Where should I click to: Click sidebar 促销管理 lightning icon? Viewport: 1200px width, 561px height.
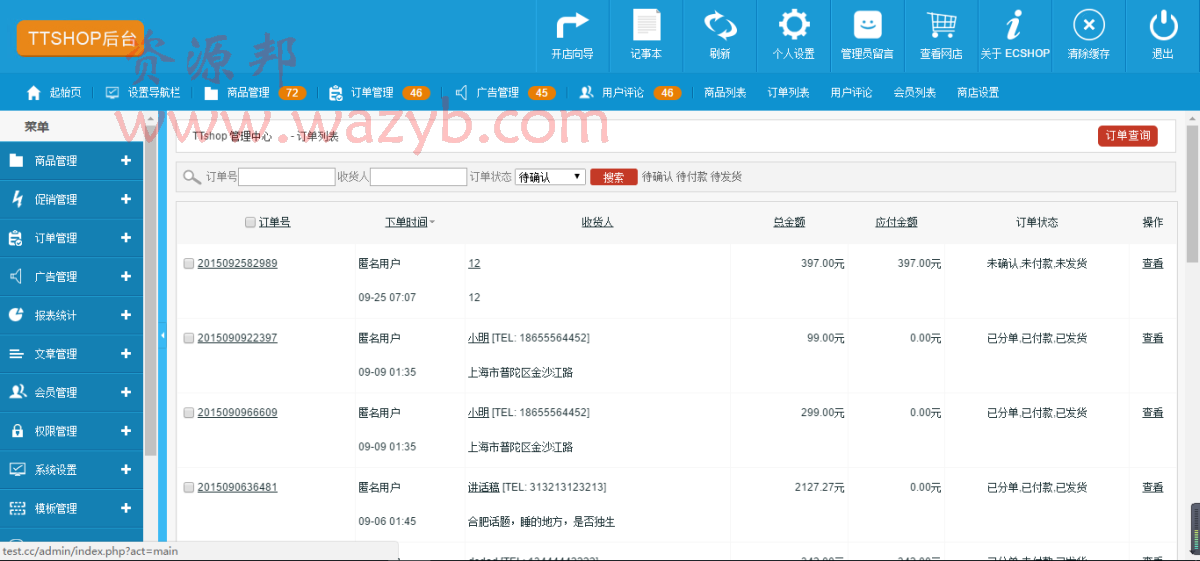pyautogui.click(x=16, y=199)
